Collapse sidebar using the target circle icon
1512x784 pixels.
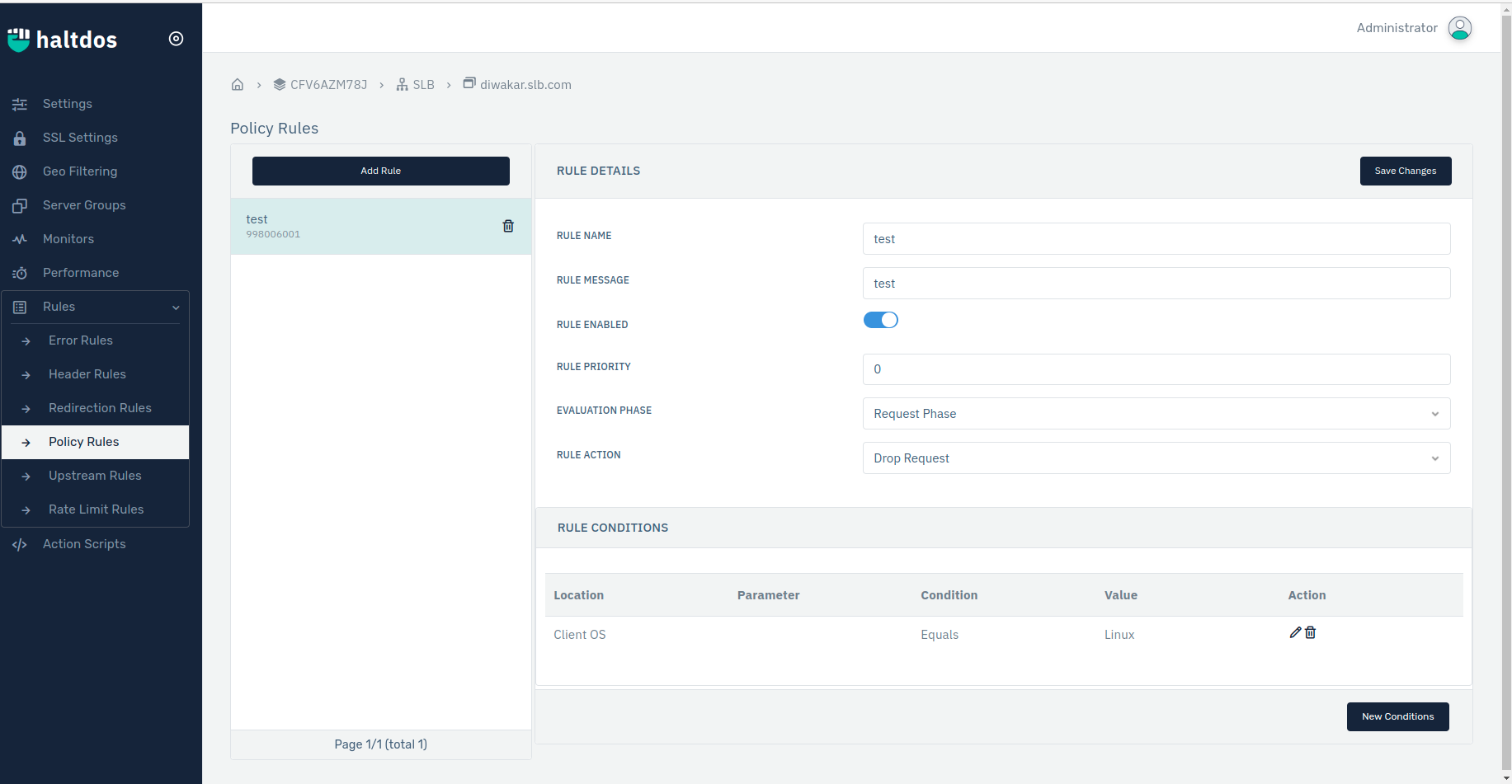(x=176, y=39)
